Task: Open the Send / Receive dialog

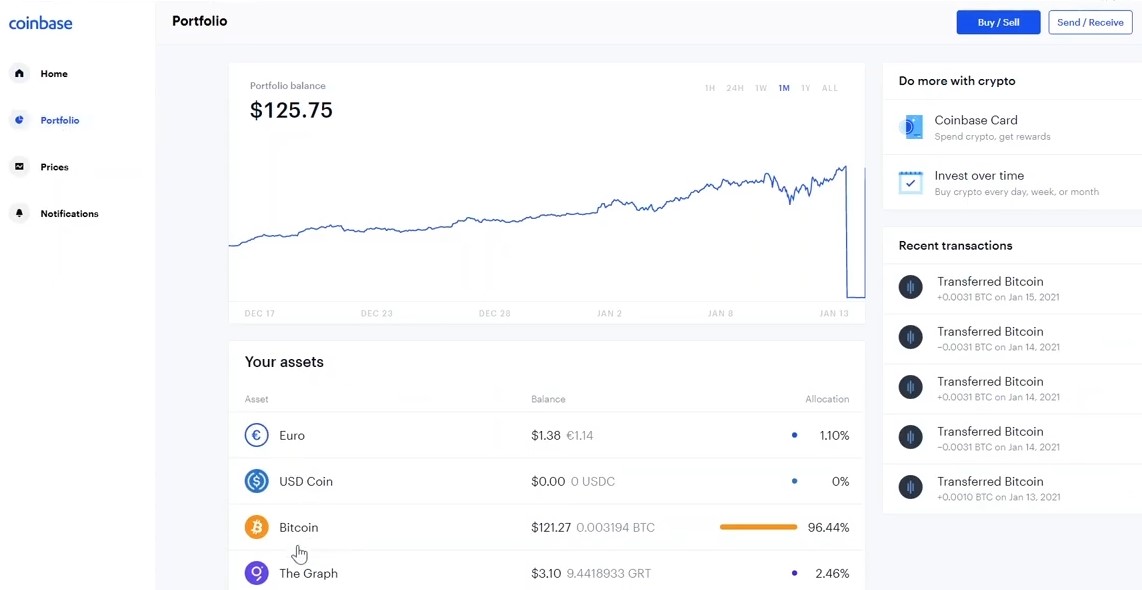Action: tap(1090, 22)
